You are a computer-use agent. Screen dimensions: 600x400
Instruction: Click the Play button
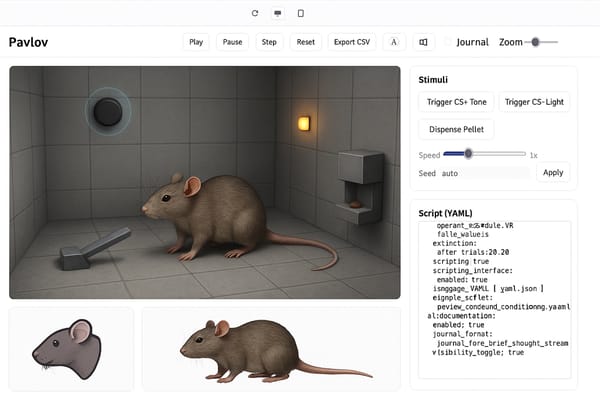196,42
